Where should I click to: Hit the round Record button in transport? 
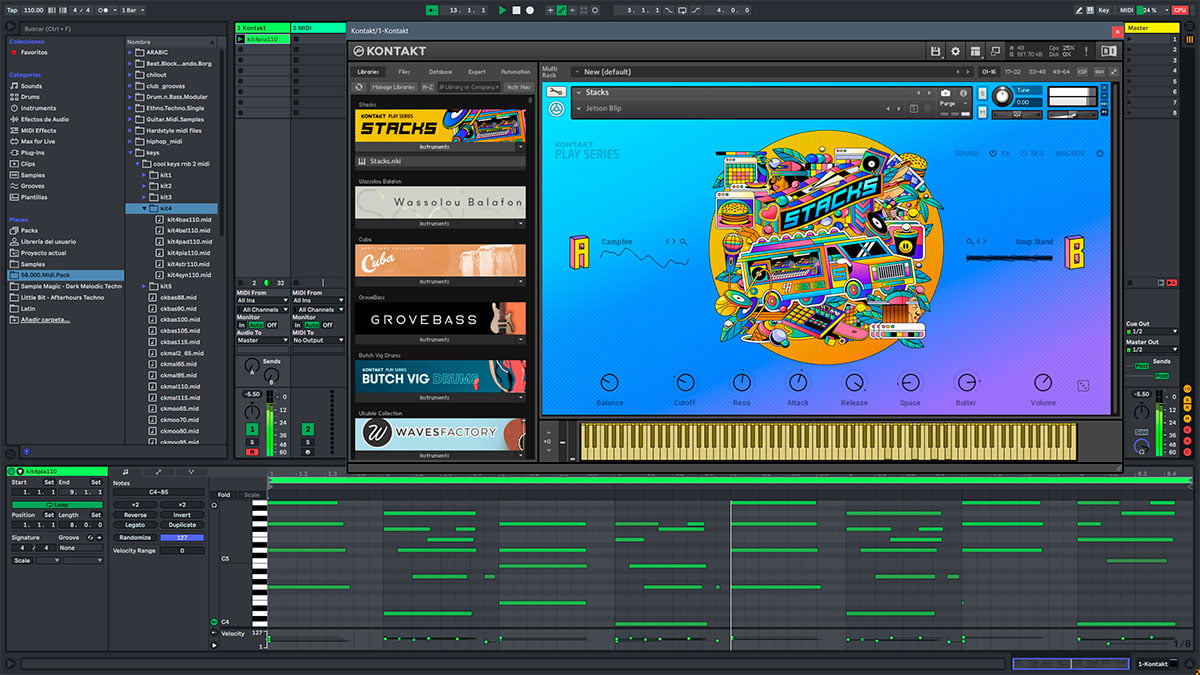[529, 10]
